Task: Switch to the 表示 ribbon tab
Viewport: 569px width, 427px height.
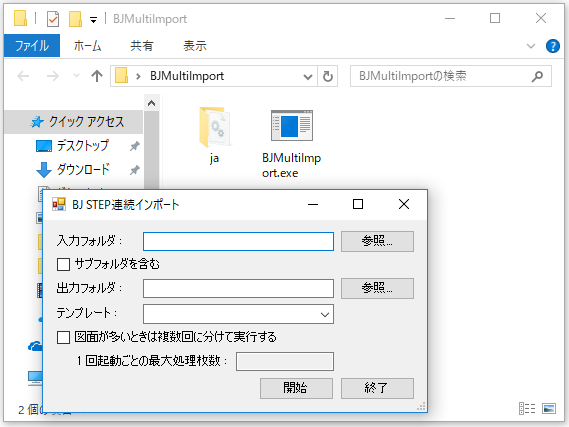Action: click(195, 46)
